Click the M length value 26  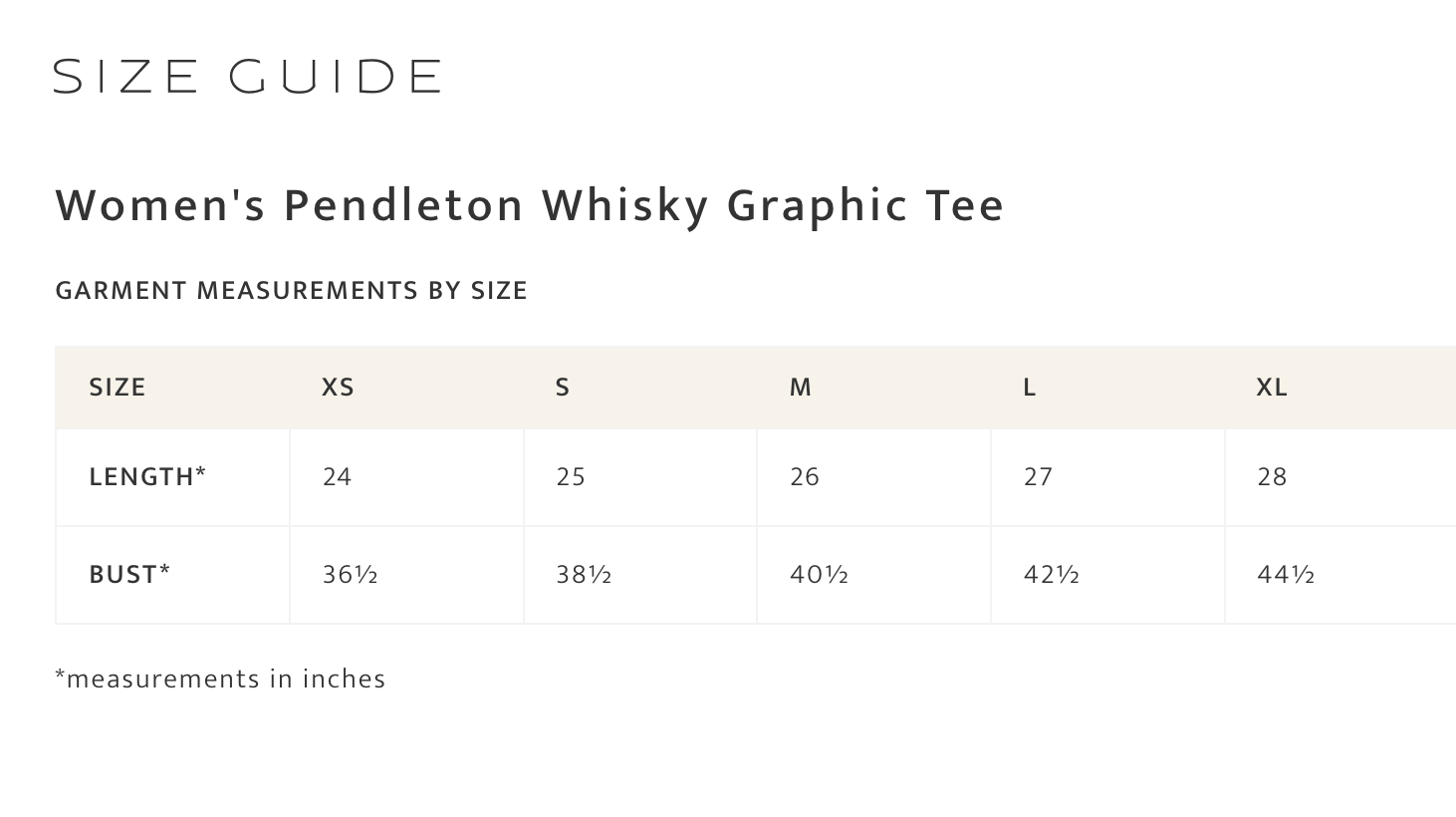coord(804,477)
